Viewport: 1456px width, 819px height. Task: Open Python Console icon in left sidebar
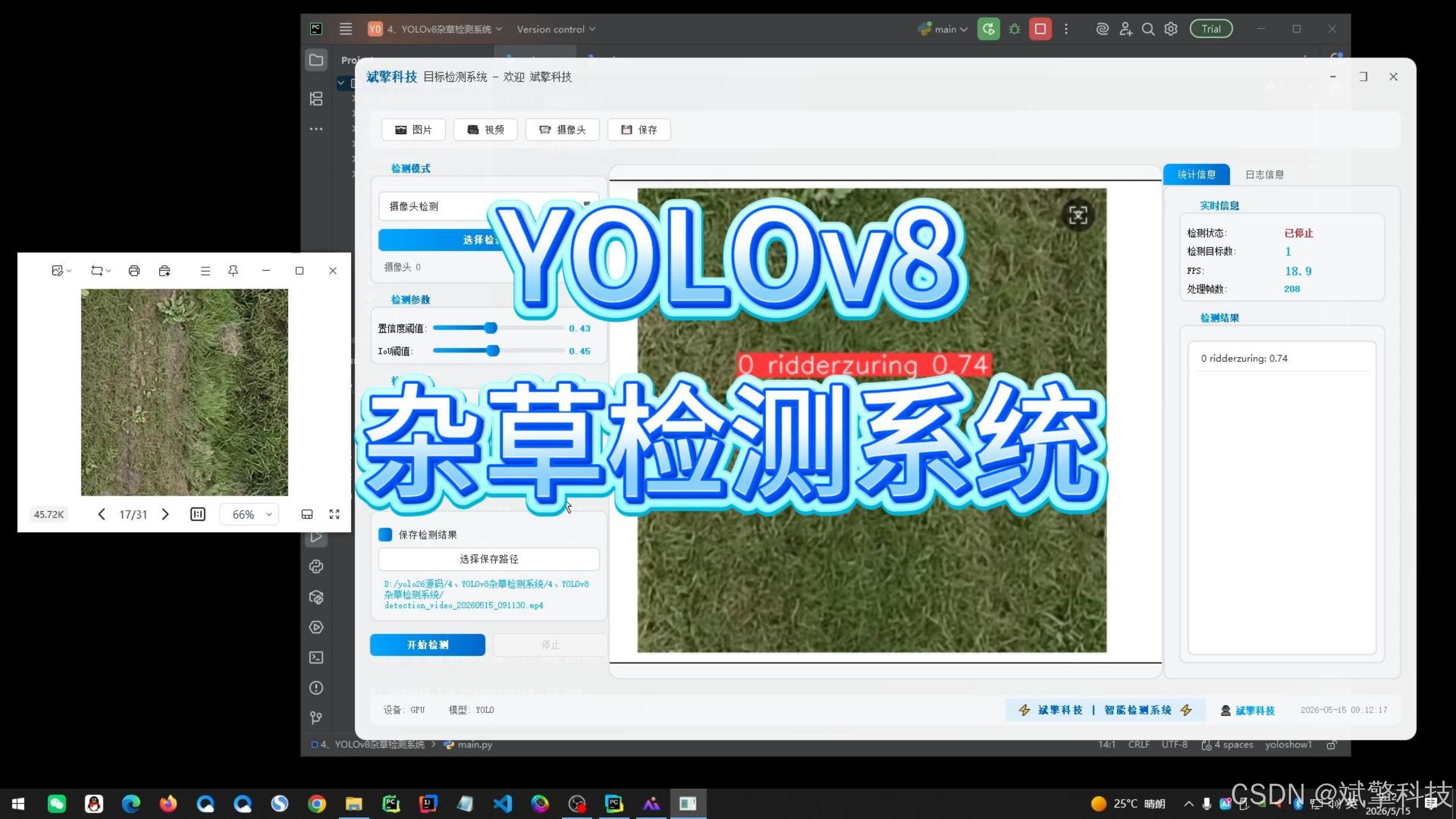click(x=316, y=566)
